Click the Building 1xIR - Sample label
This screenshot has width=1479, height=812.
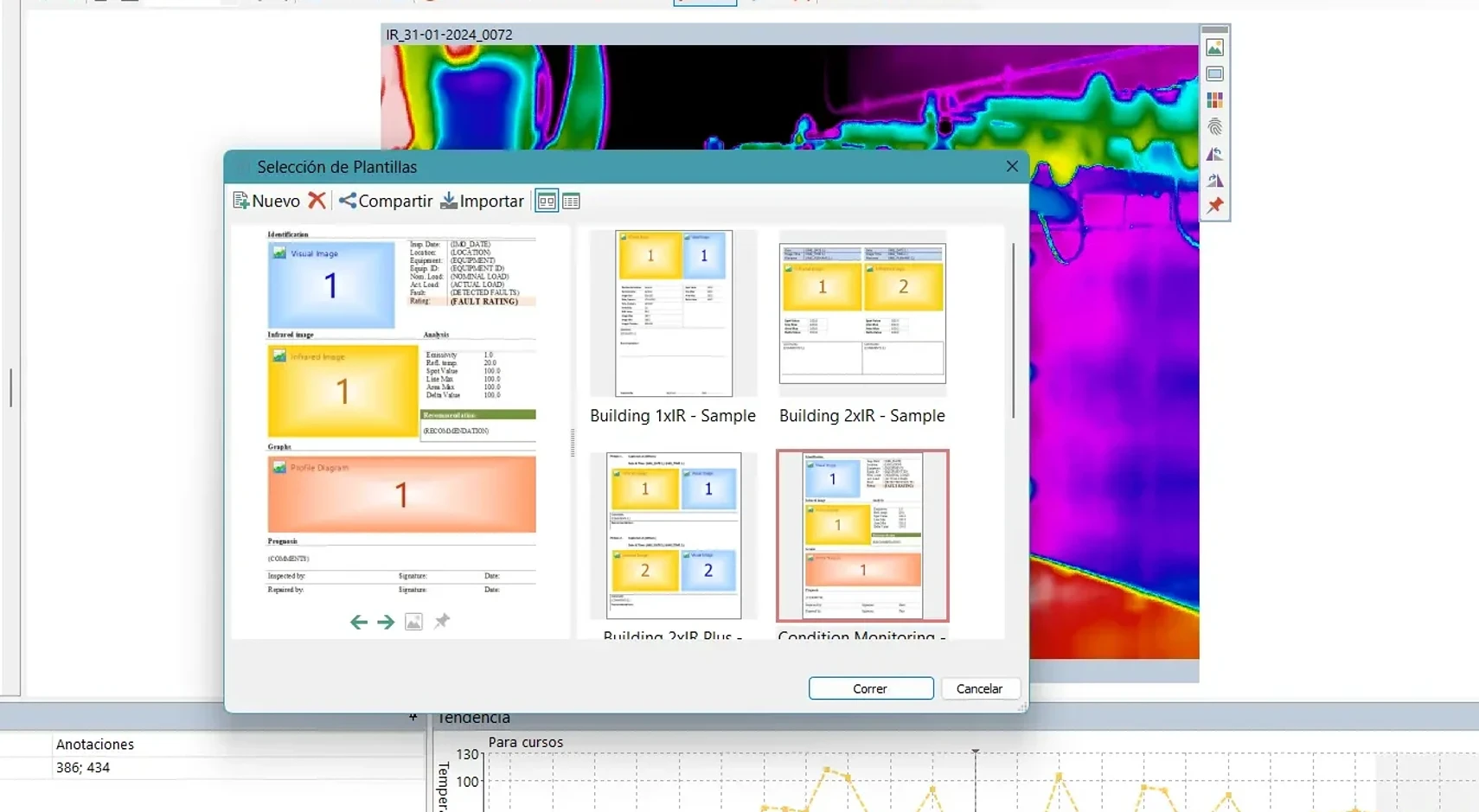tap(673, 416)
